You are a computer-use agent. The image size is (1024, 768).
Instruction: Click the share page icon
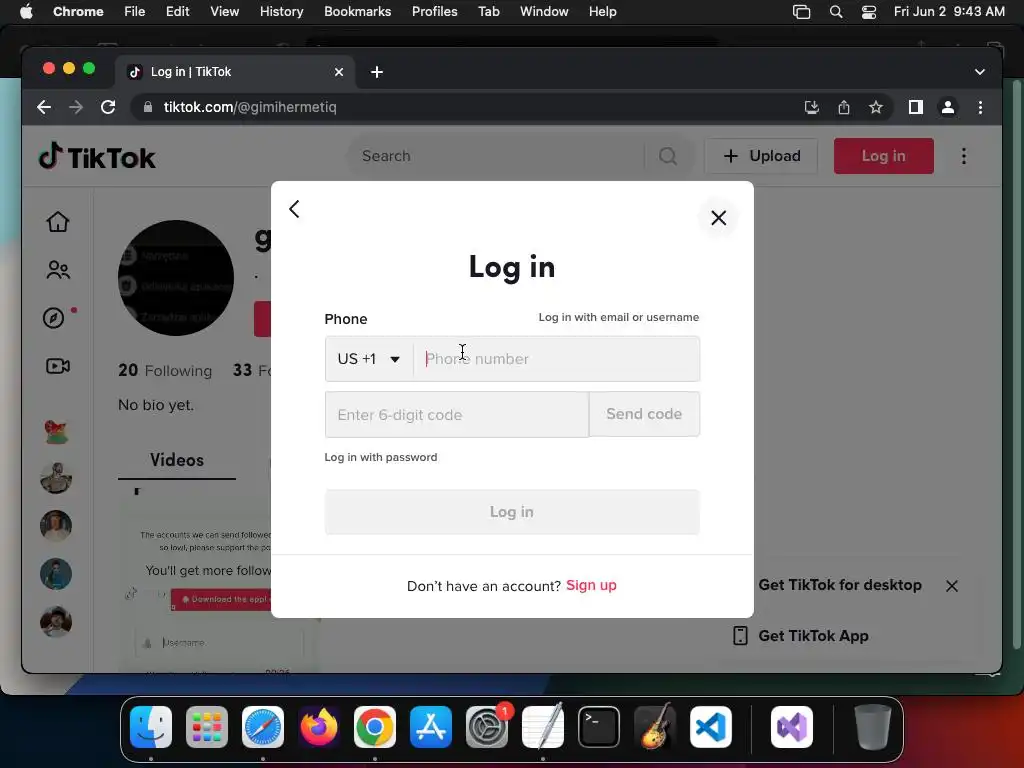click(x=844, y=107)
